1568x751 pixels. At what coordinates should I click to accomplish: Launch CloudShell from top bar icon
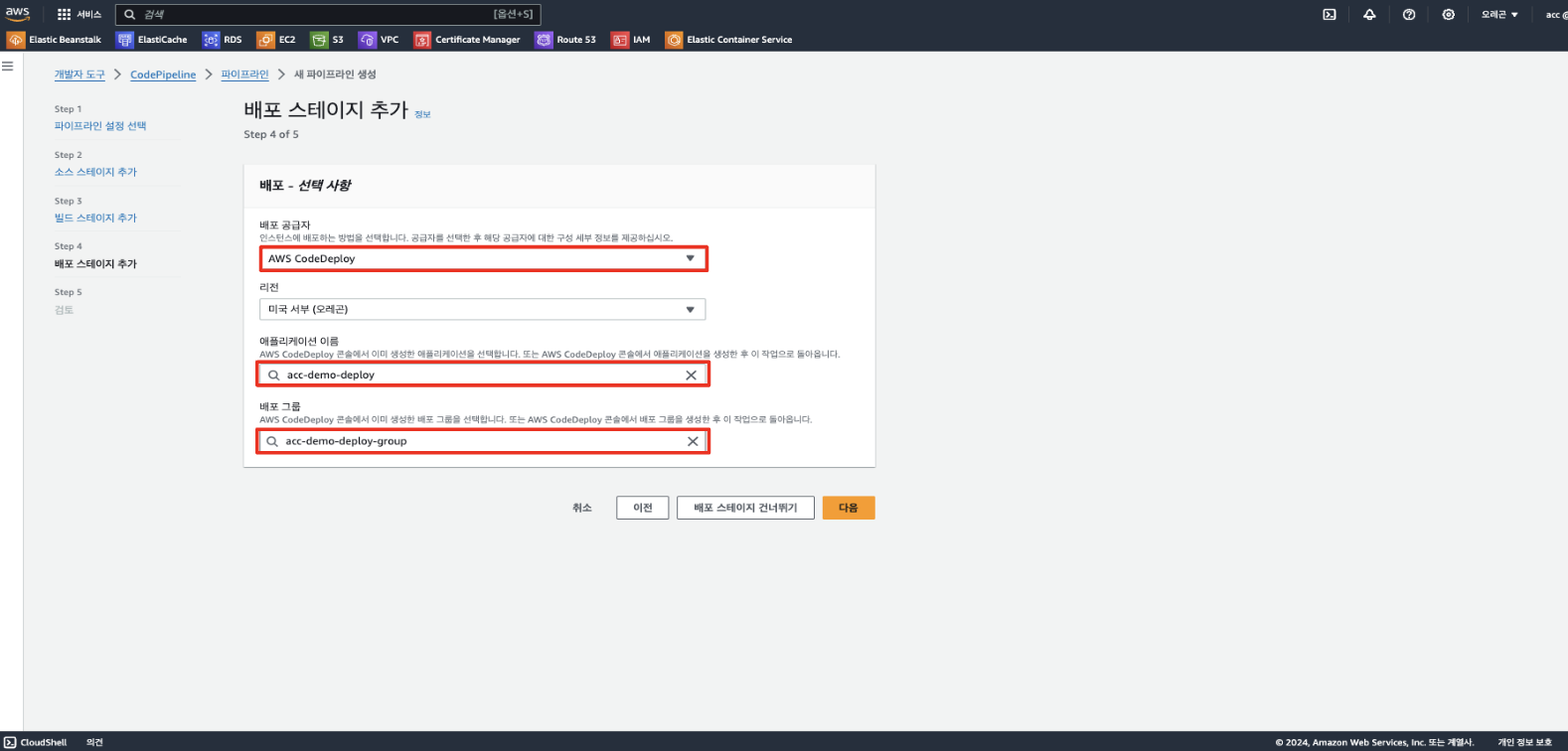(x=1330, y=15)
